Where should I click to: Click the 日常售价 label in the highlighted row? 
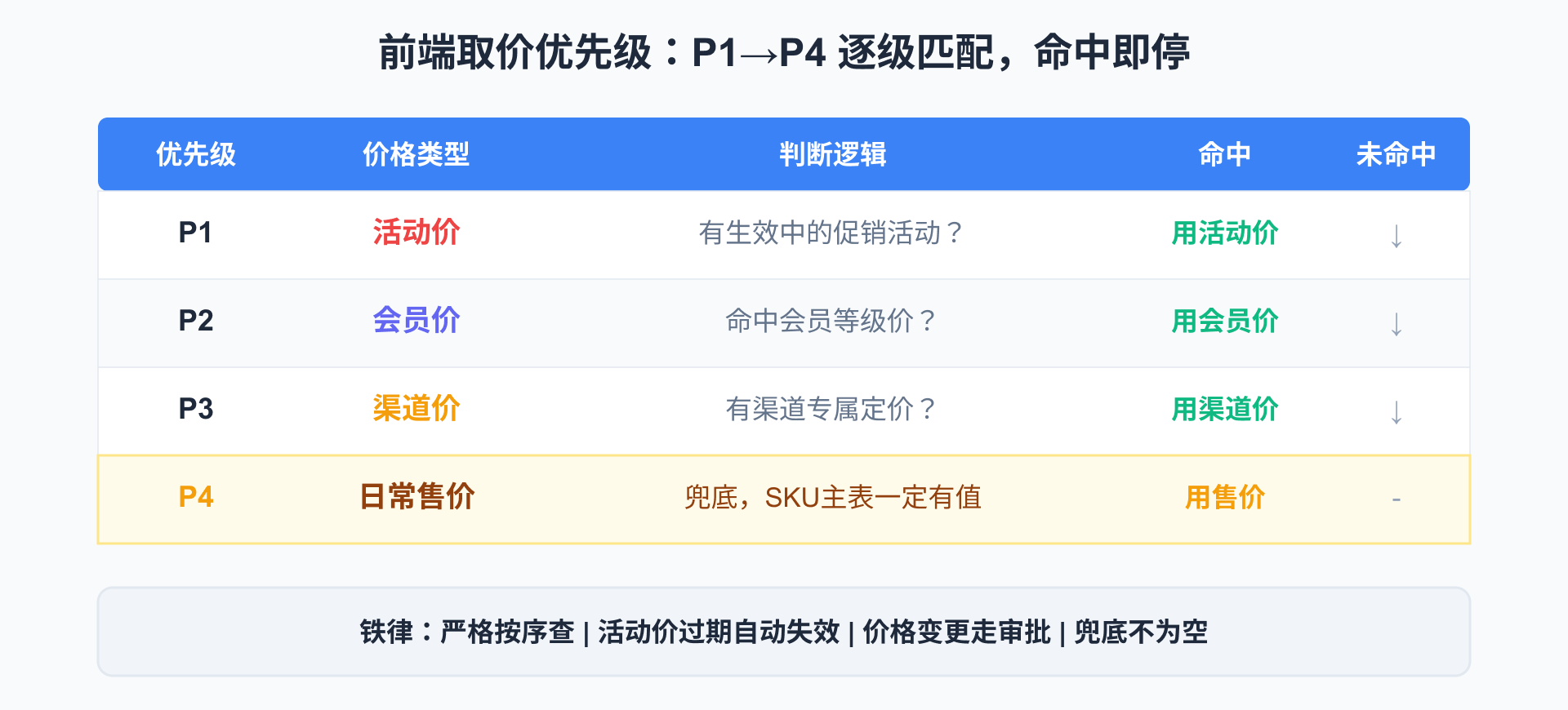417,496
